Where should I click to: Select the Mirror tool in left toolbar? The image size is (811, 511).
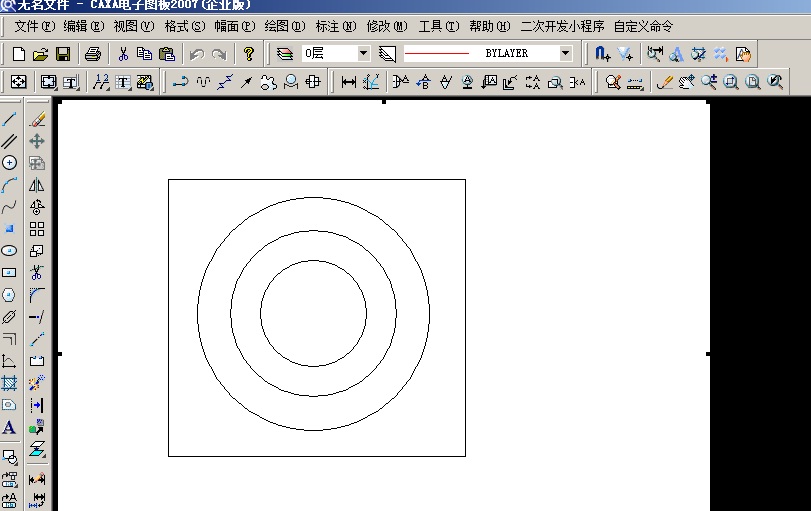(37, 185)
